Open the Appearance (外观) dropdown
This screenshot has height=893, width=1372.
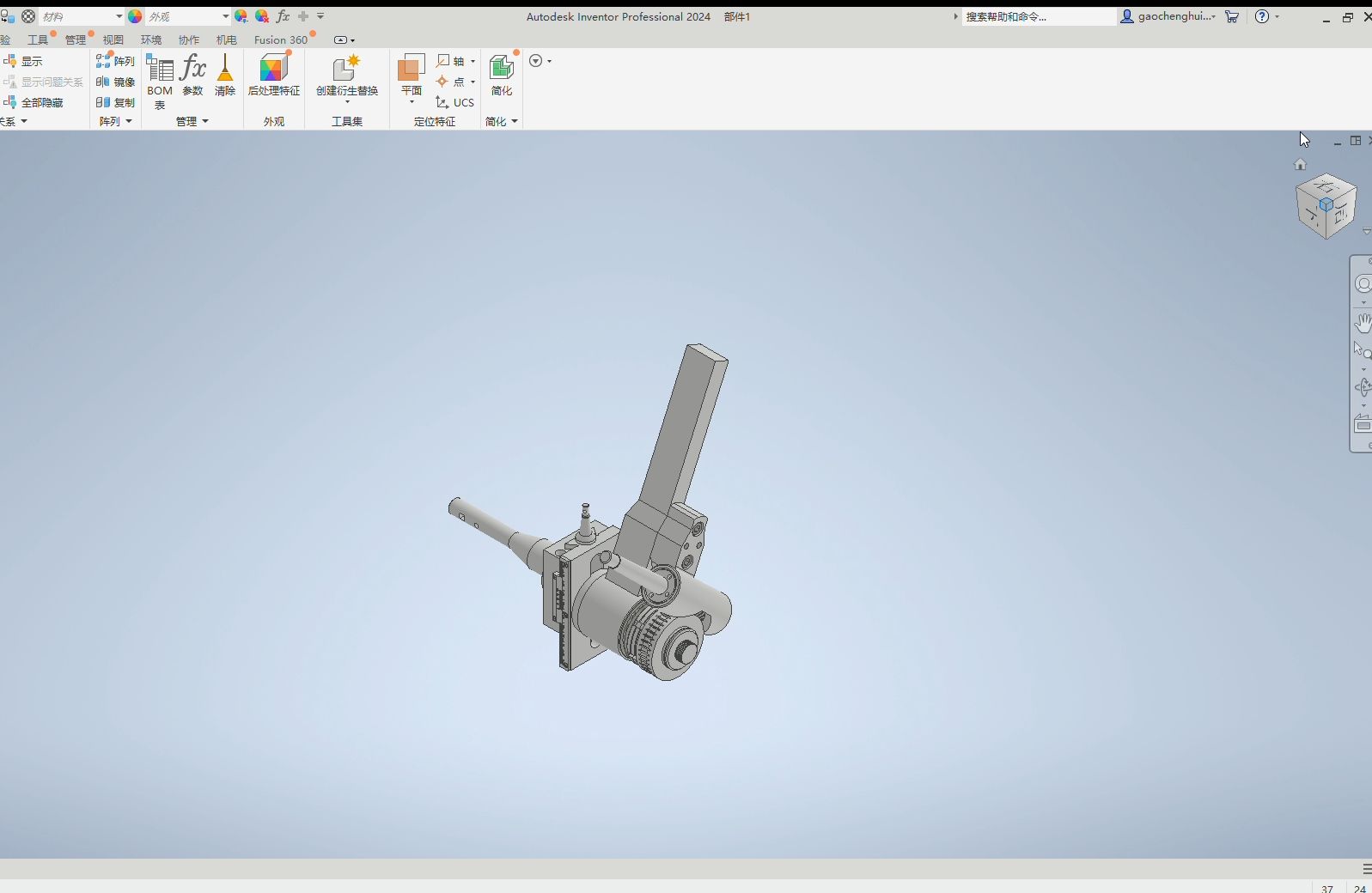click(225, 16)
